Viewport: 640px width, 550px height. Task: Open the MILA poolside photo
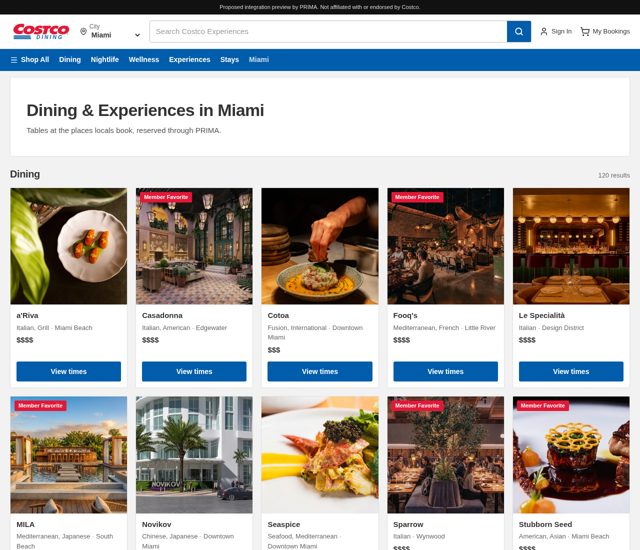pos(69,455)
